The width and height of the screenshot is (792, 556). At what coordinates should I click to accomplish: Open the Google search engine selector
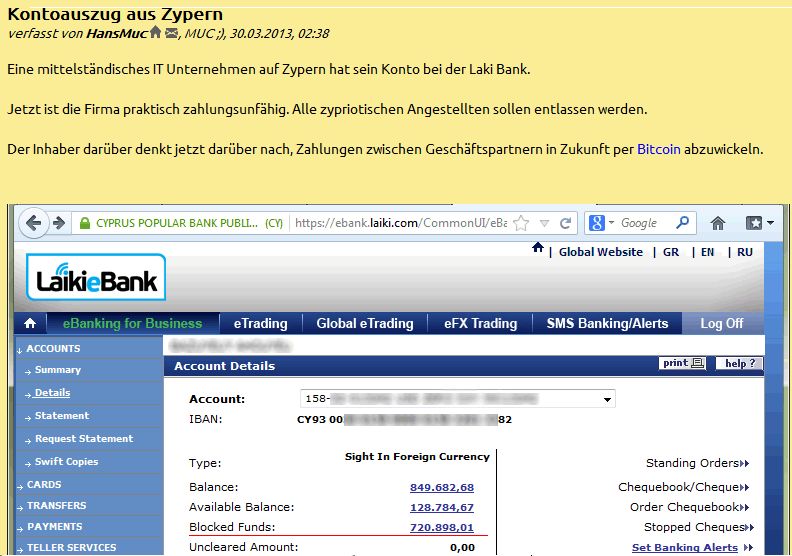[x=601, y=223]
